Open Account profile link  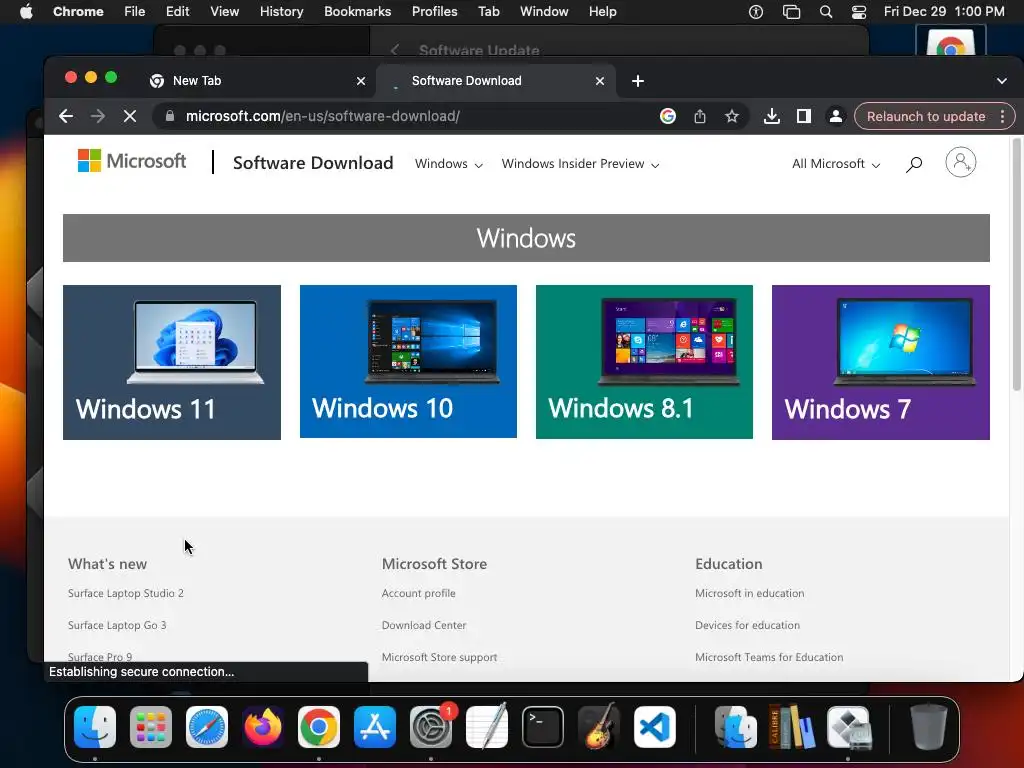pos(419,593)
